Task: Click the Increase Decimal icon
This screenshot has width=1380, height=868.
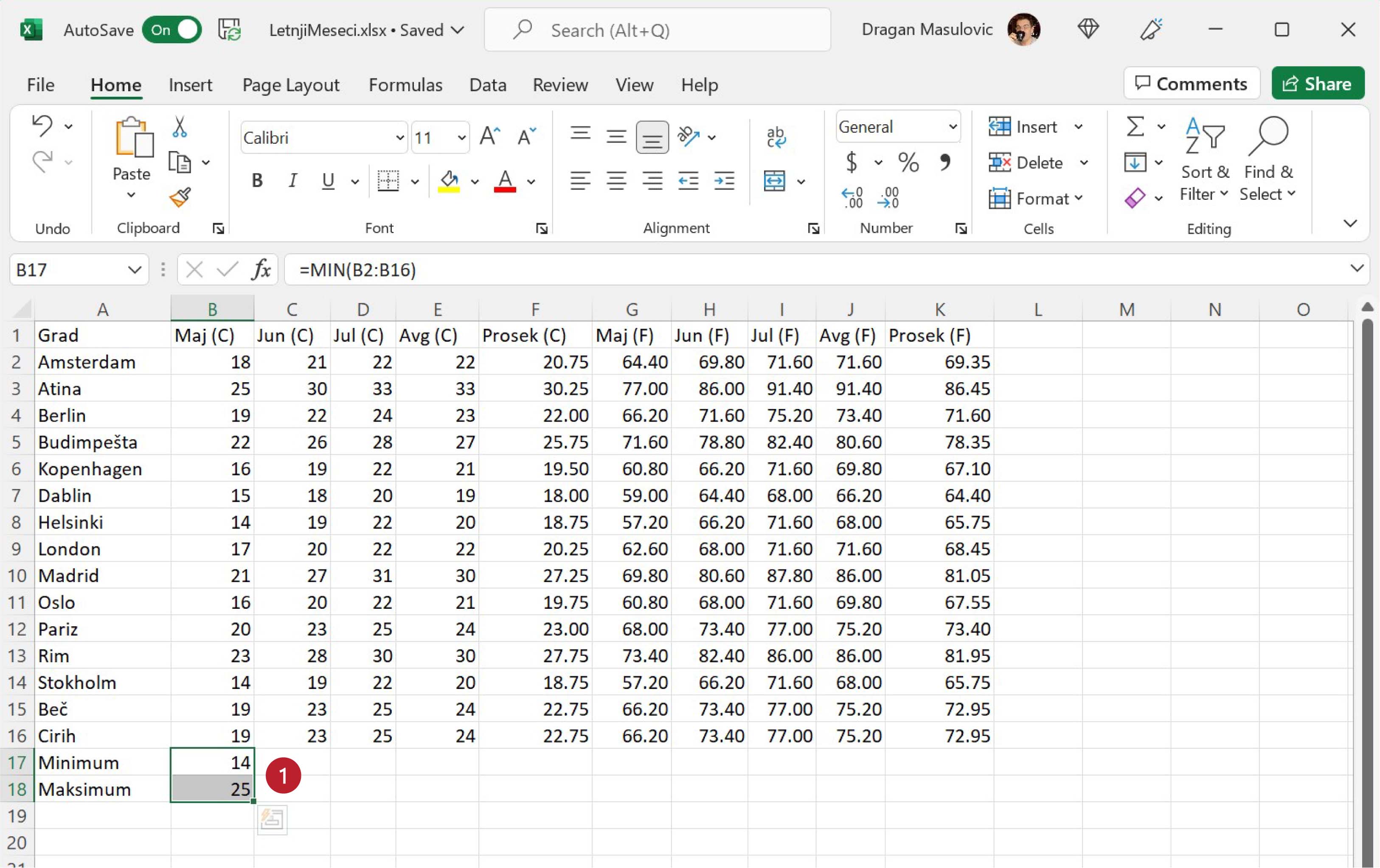Action: [852, 198]
